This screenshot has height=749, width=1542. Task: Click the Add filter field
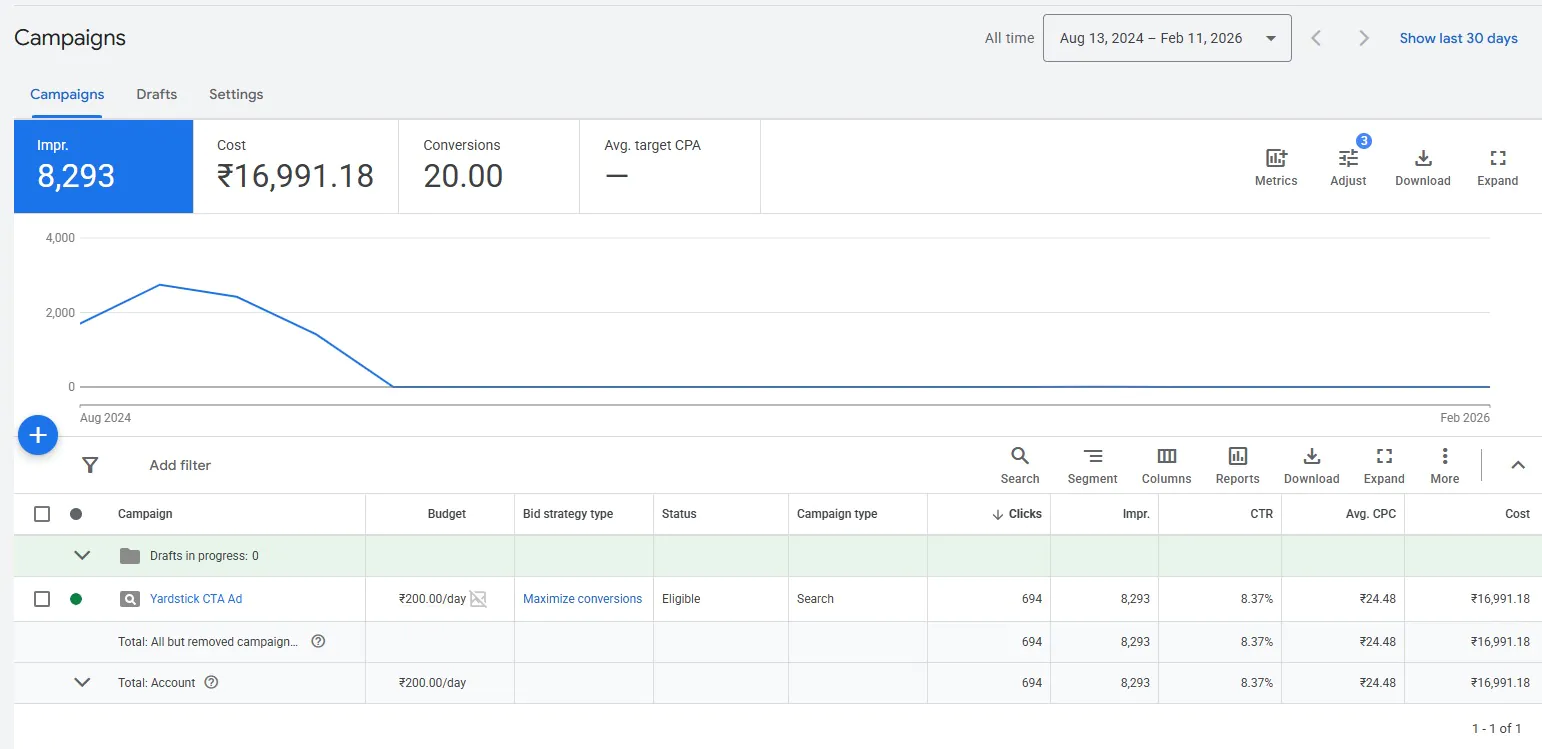coord(180,465)
